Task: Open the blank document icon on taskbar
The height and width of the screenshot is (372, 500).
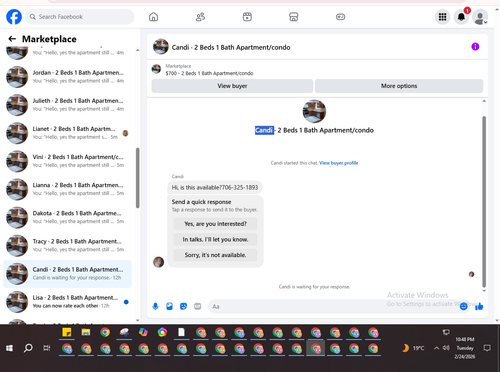Action: (x=181, y=332)
